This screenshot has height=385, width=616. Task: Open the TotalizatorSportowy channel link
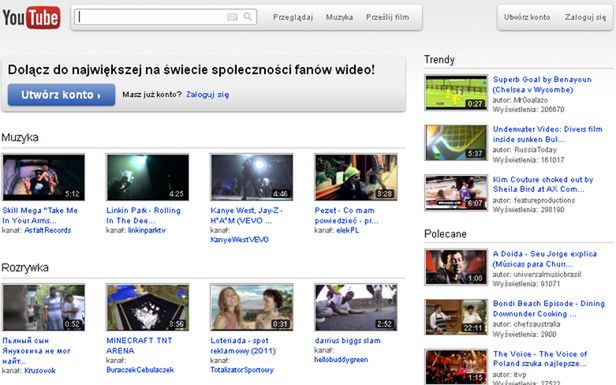pos(242,370)
